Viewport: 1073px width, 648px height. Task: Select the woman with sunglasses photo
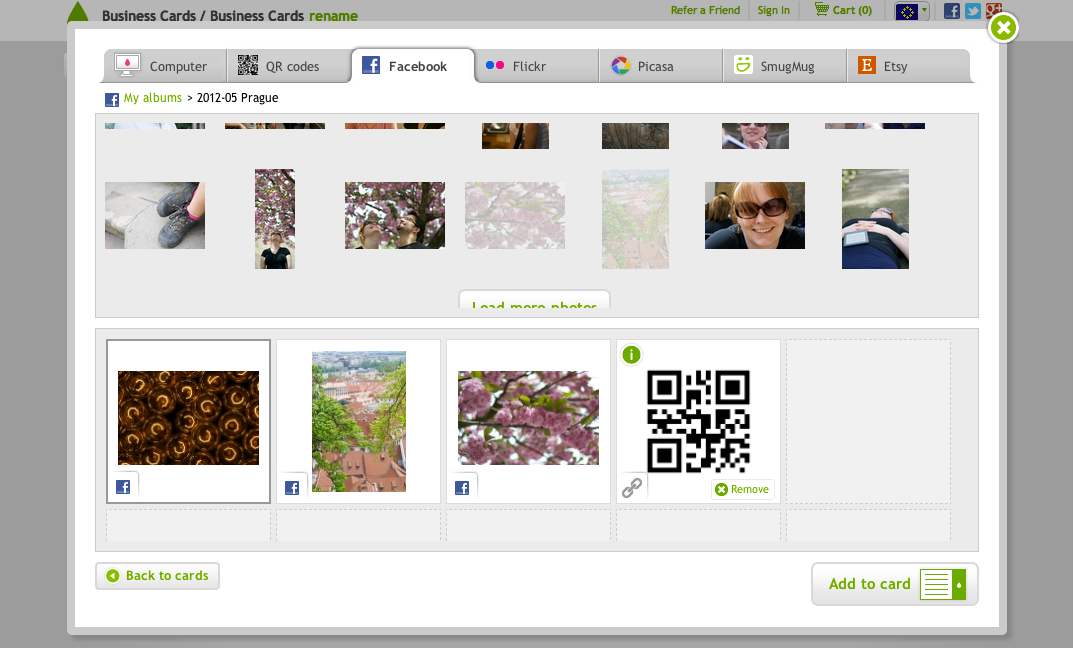pos(754,215)
